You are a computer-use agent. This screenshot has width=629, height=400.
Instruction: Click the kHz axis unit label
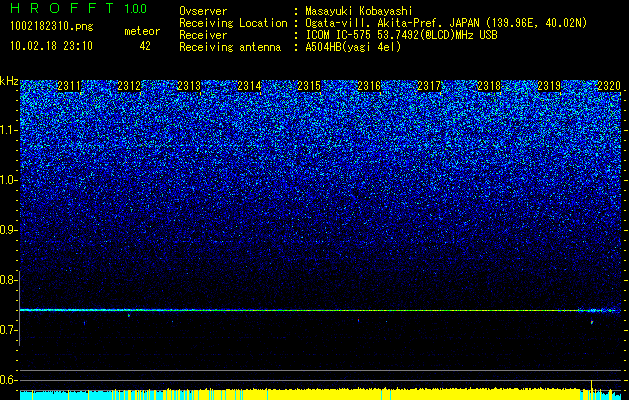[9, 81]
